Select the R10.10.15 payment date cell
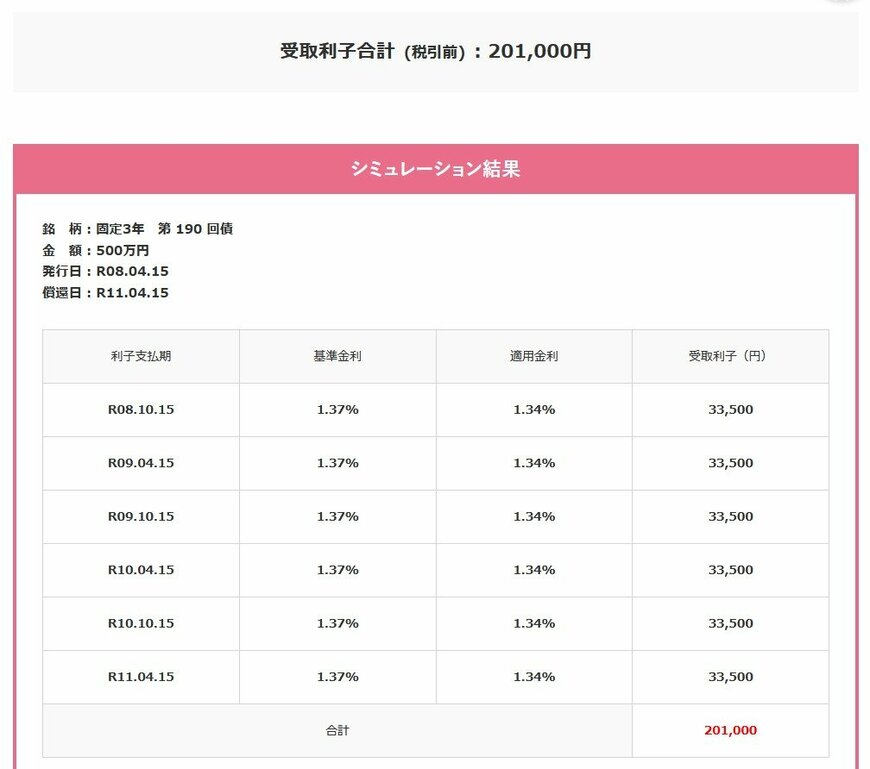 click(141, 624)
